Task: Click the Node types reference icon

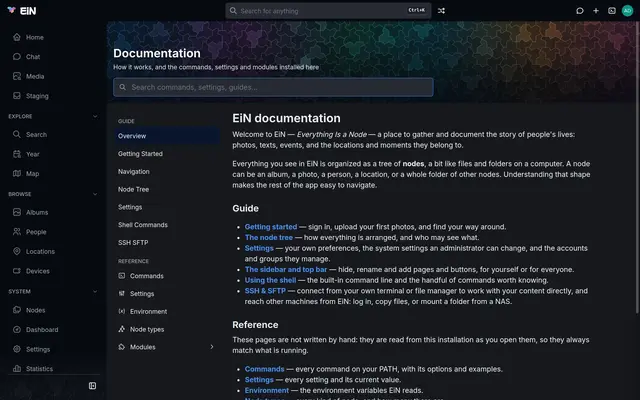Action: pos(122,329)
